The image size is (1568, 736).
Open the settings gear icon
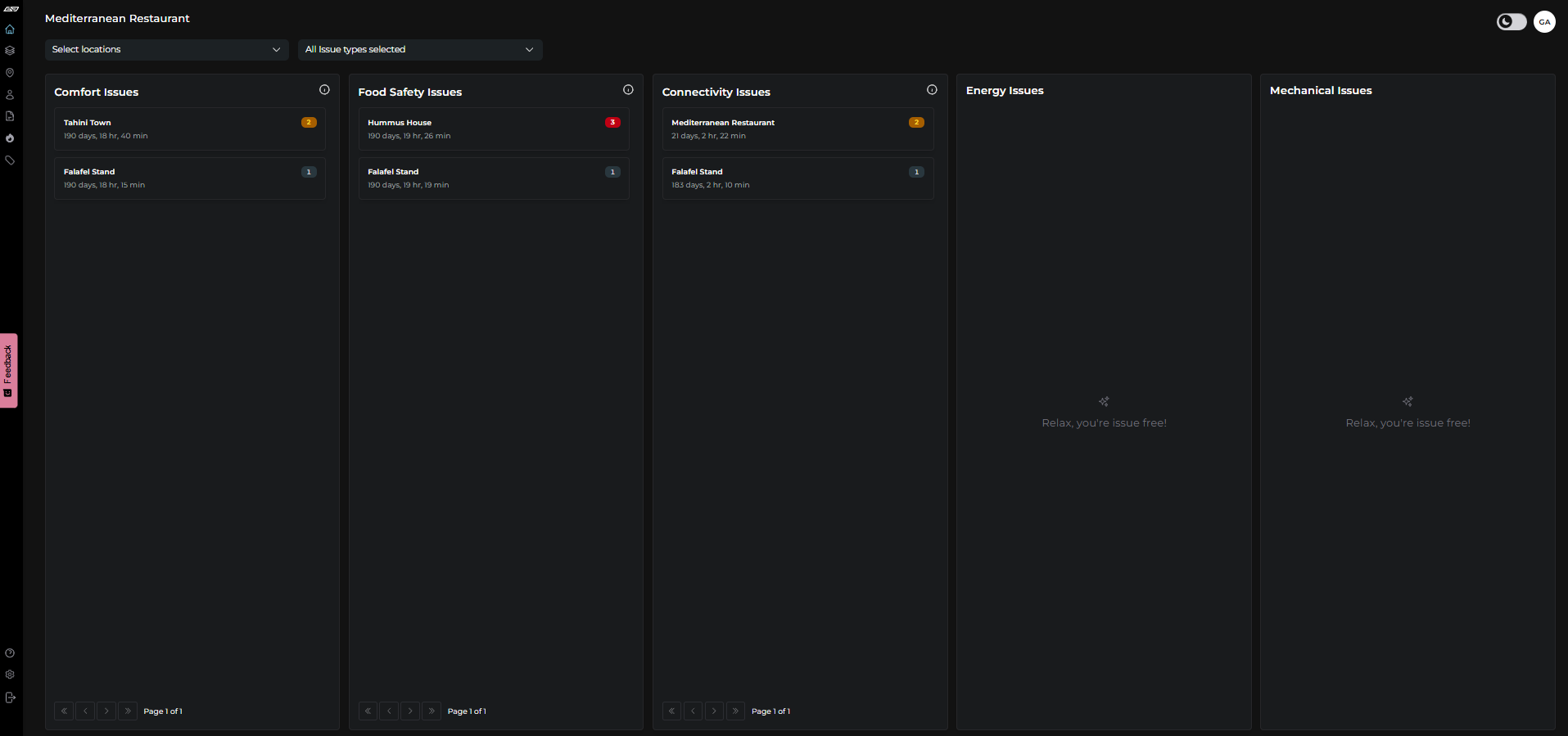click(10, 675)
